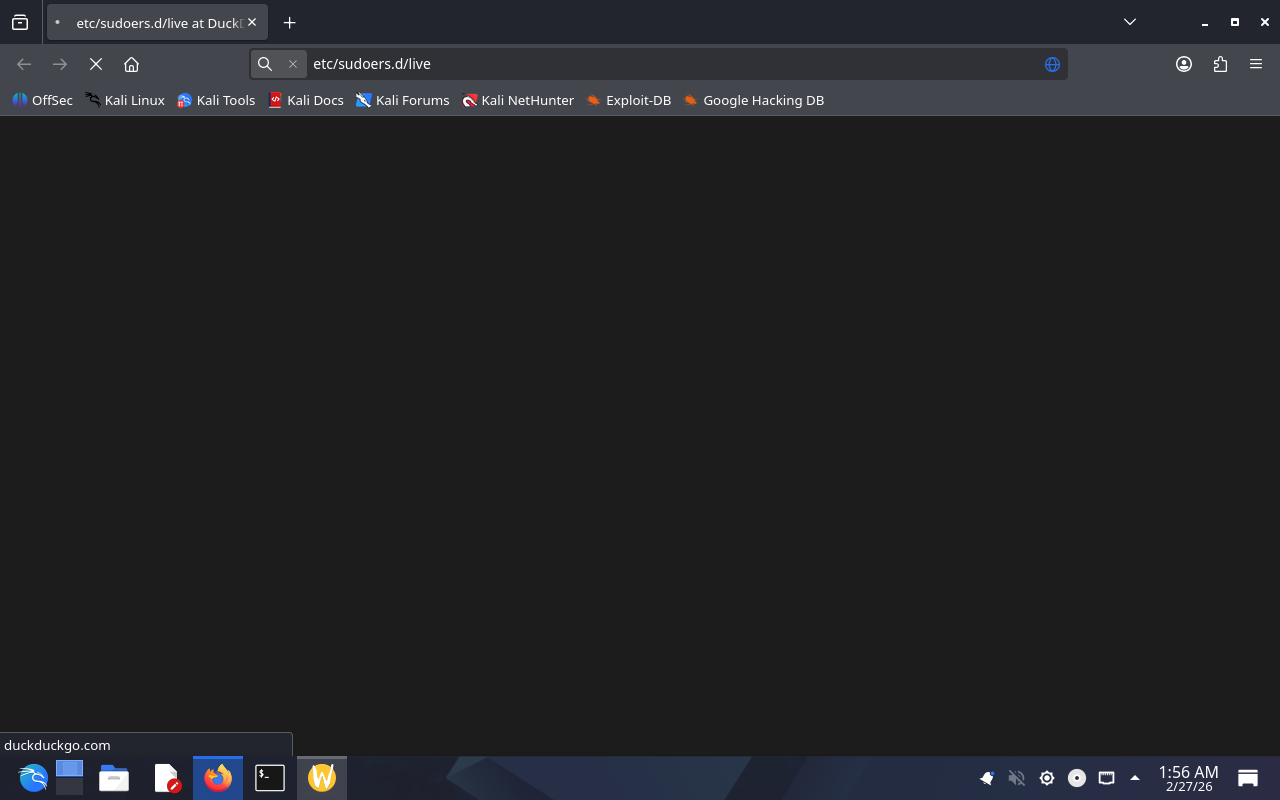
Task: Stop loading the current page
Action: point(96,64)
